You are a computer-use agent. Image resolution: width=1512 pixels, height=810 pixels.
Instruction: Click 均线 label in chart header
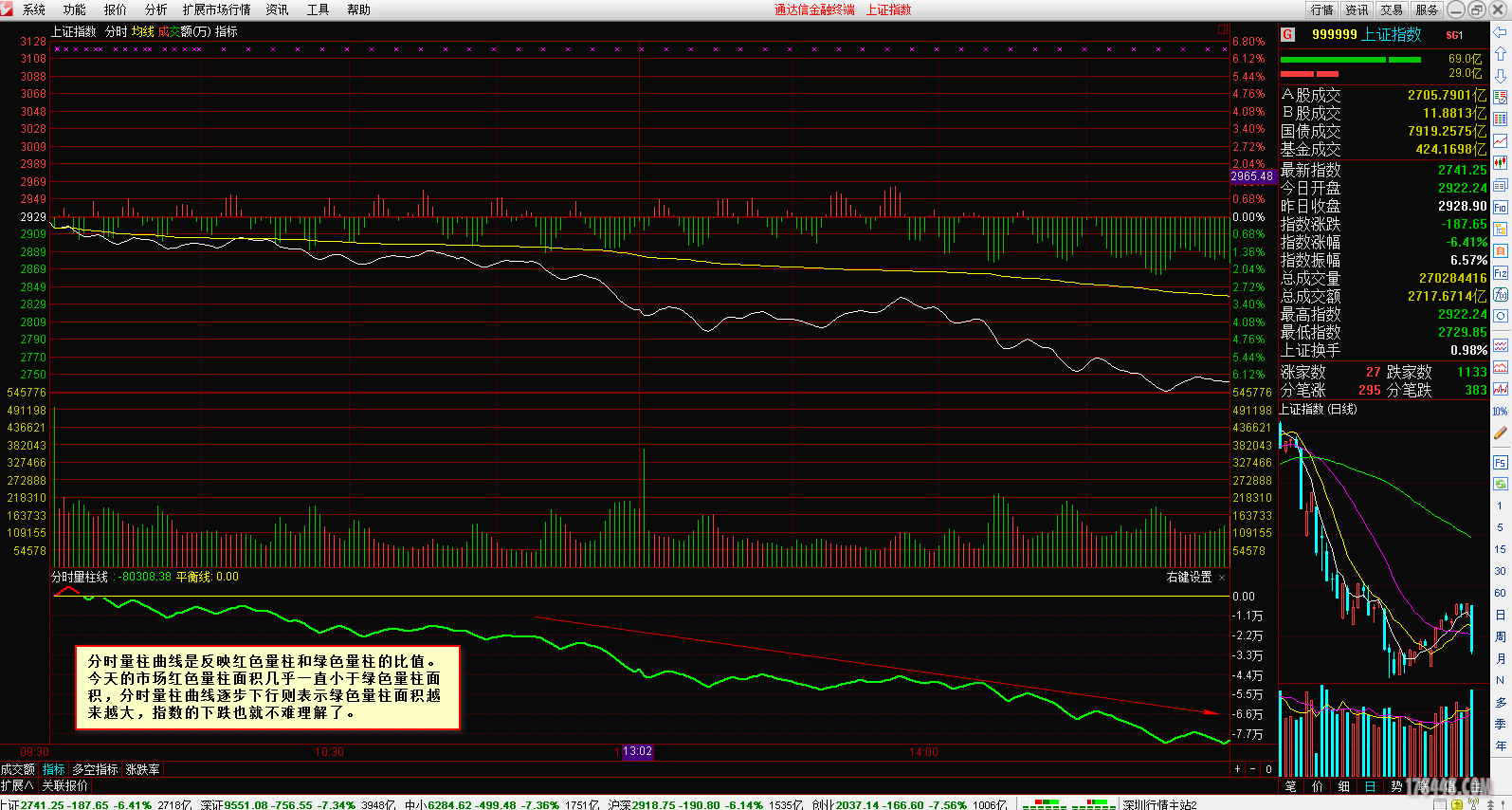142,31
